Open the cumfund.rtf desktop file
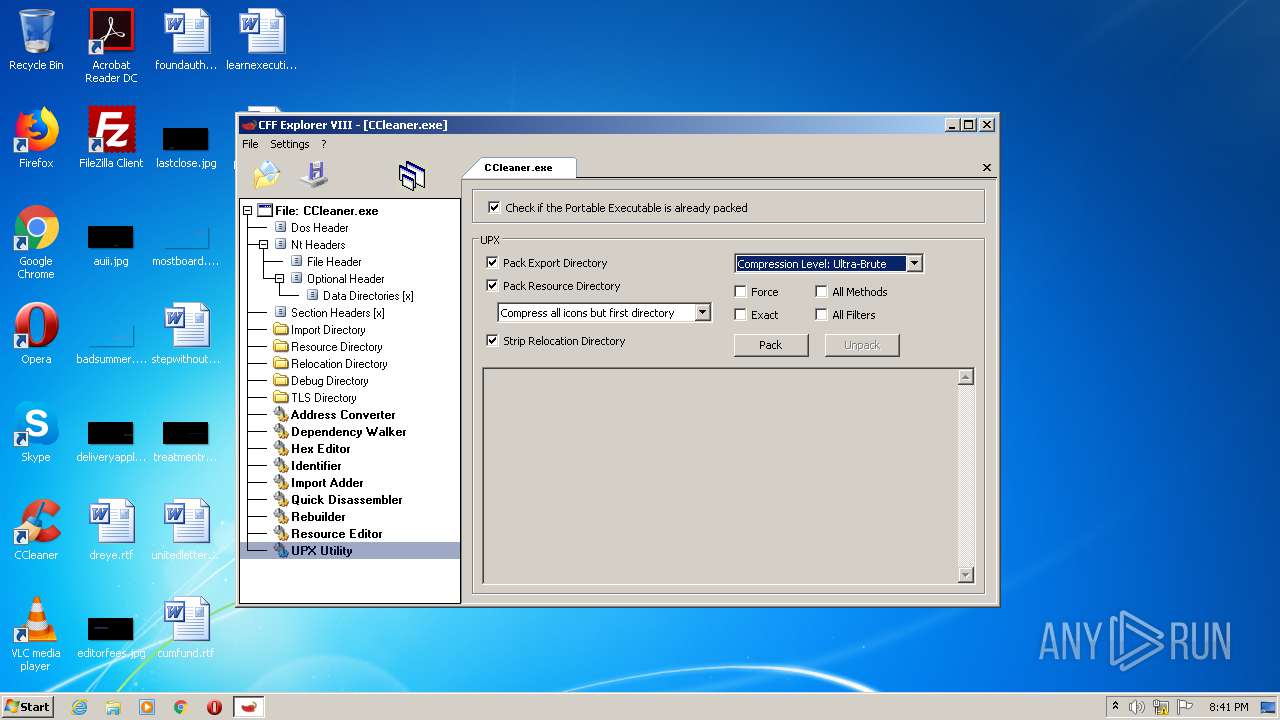This screenshot has width=1280, height=720. (185, 628)
